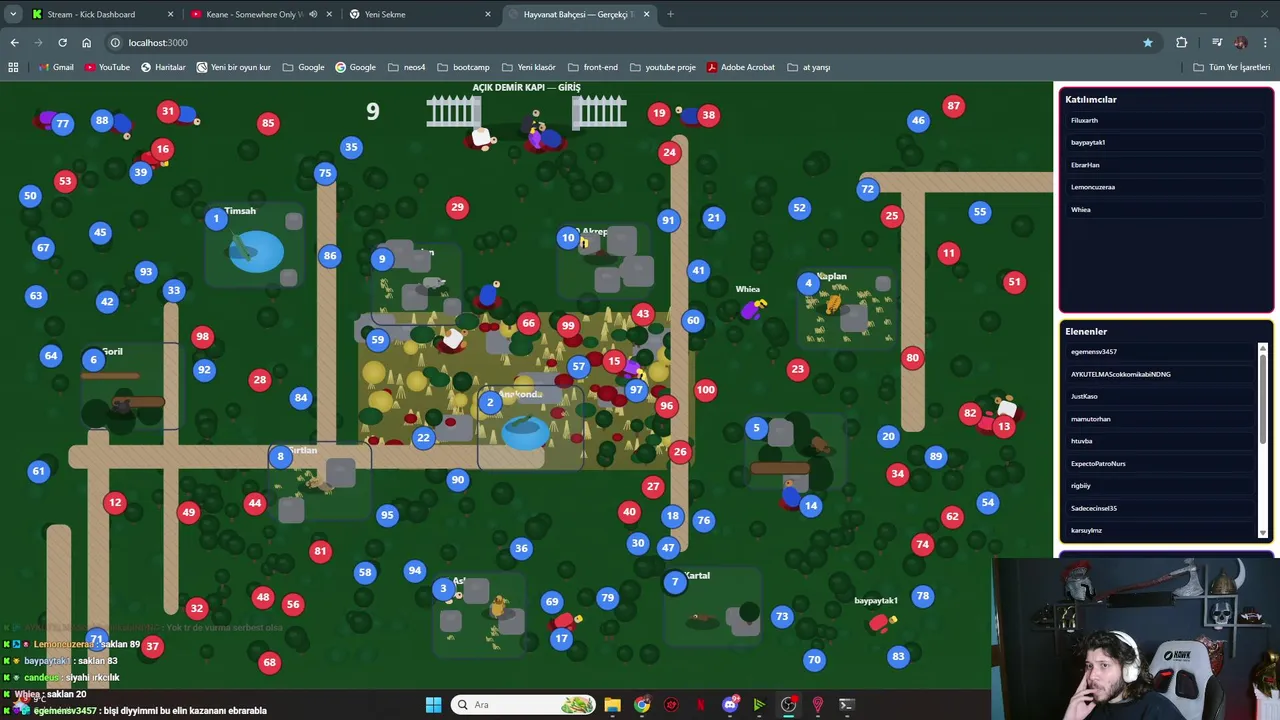Open Chrome three-dot menu
This screenshot has height=720, width=1280.
[x=1265, y=42]
